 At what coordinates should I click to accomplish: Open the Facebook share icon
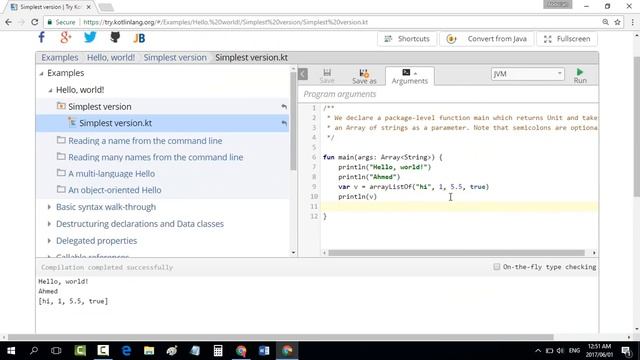[42, 38]
